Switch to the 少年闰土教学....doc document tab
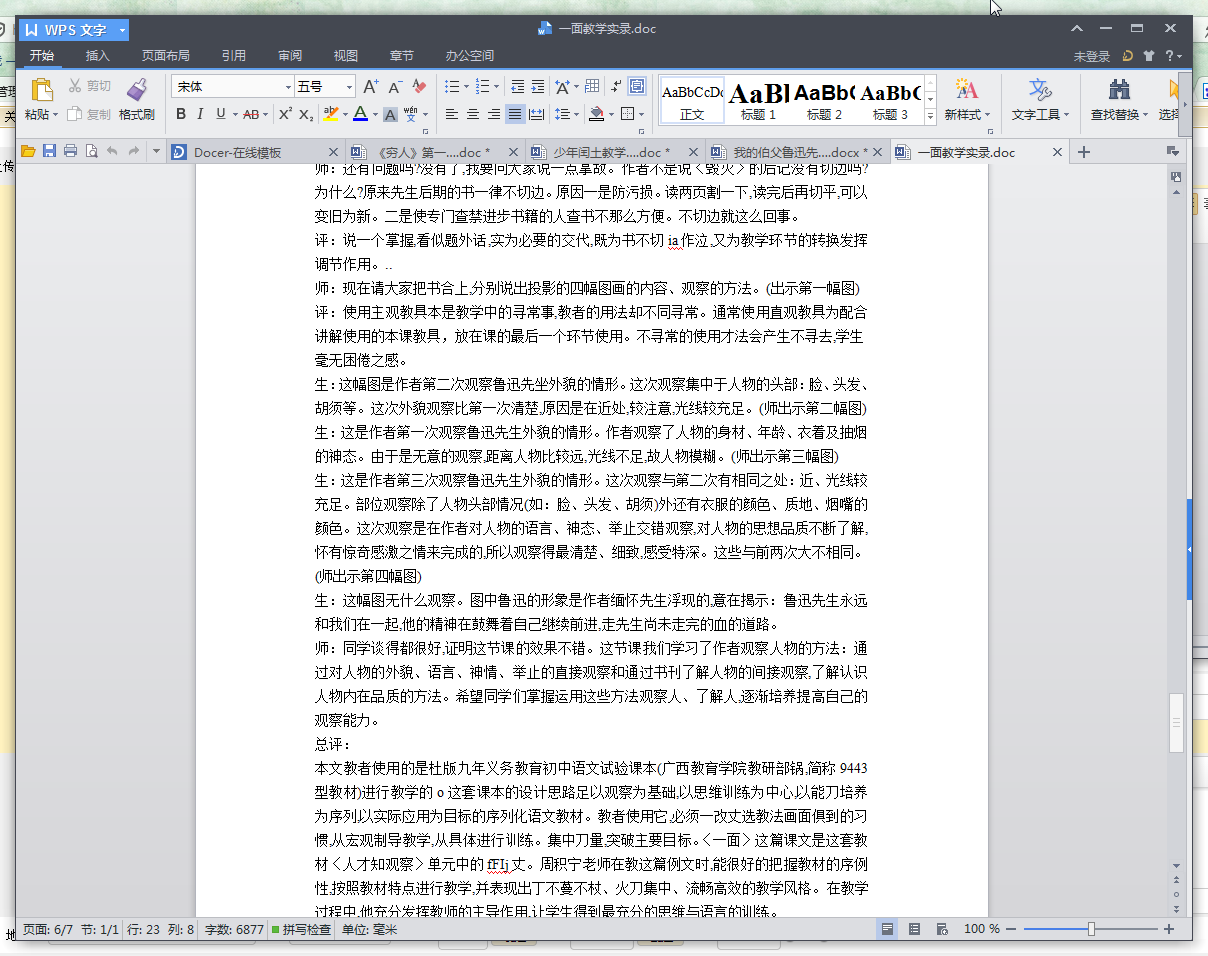The height and width of the screenshot is (956, 1208). coord(616,152)
